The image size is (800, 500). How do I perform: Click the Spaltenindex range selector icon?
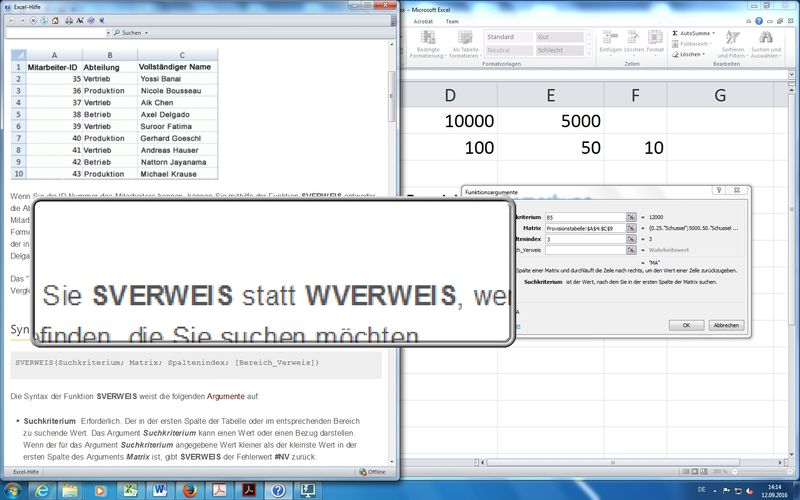click(x=631, y=240)
